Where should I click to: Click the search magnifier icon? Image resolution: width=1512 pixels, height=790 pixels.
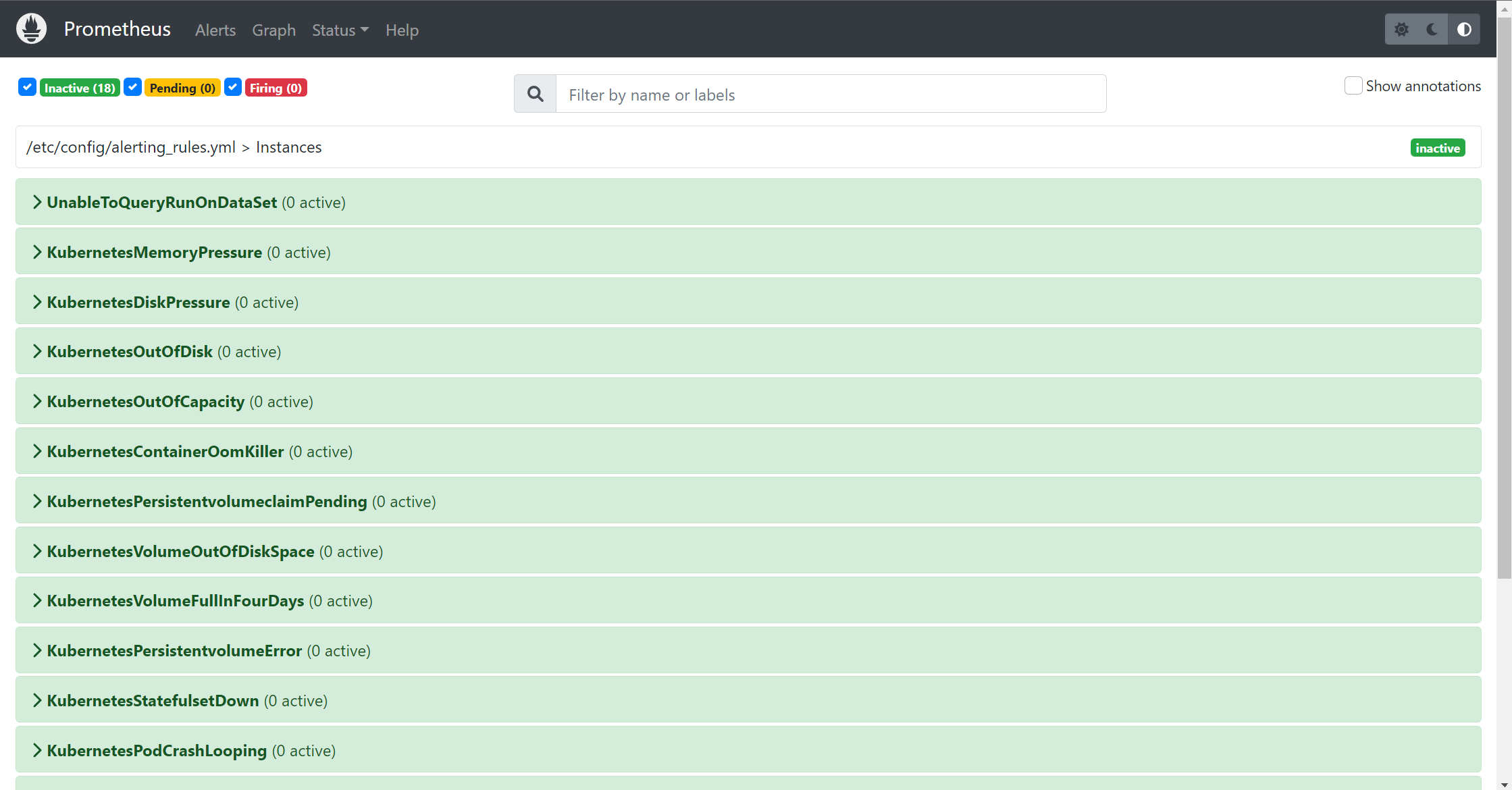click(535, 94)
